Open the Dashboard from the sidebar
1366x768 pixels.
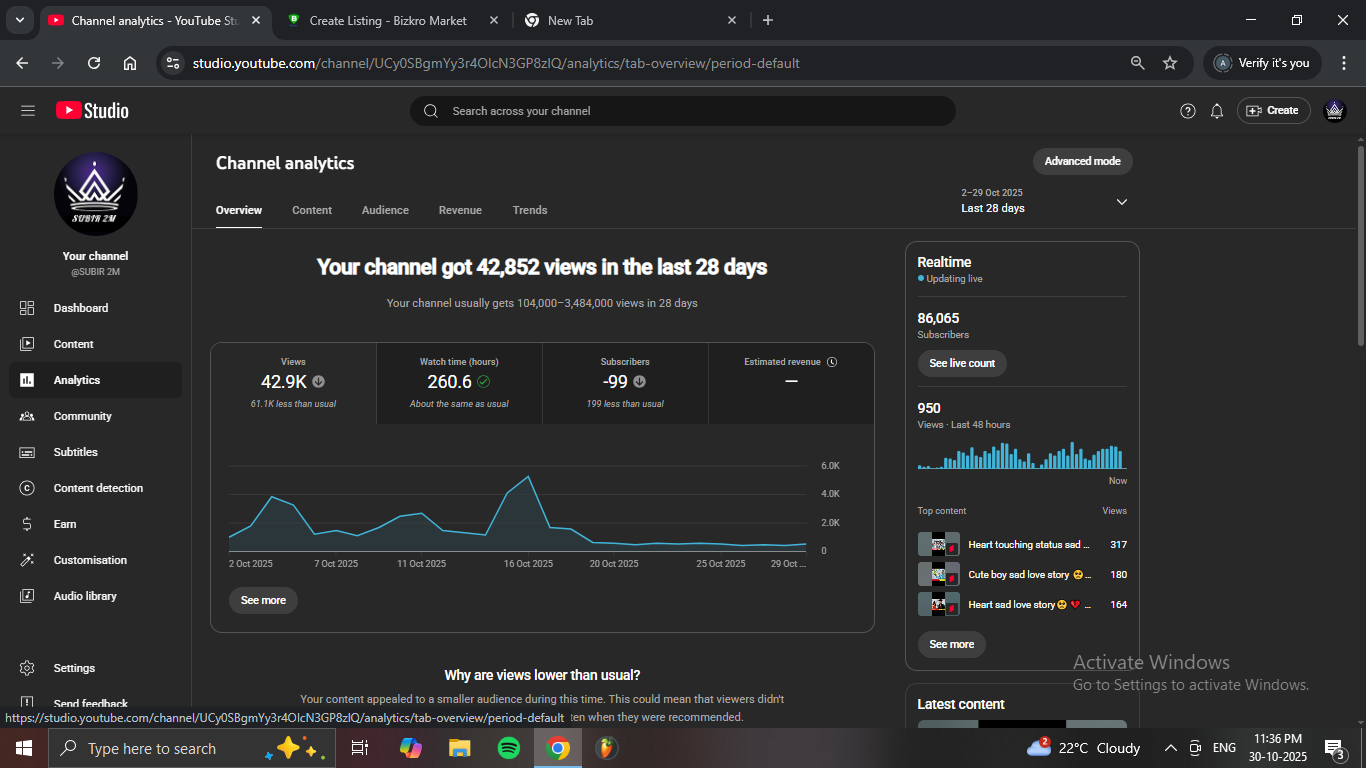[x=80, y=308]
